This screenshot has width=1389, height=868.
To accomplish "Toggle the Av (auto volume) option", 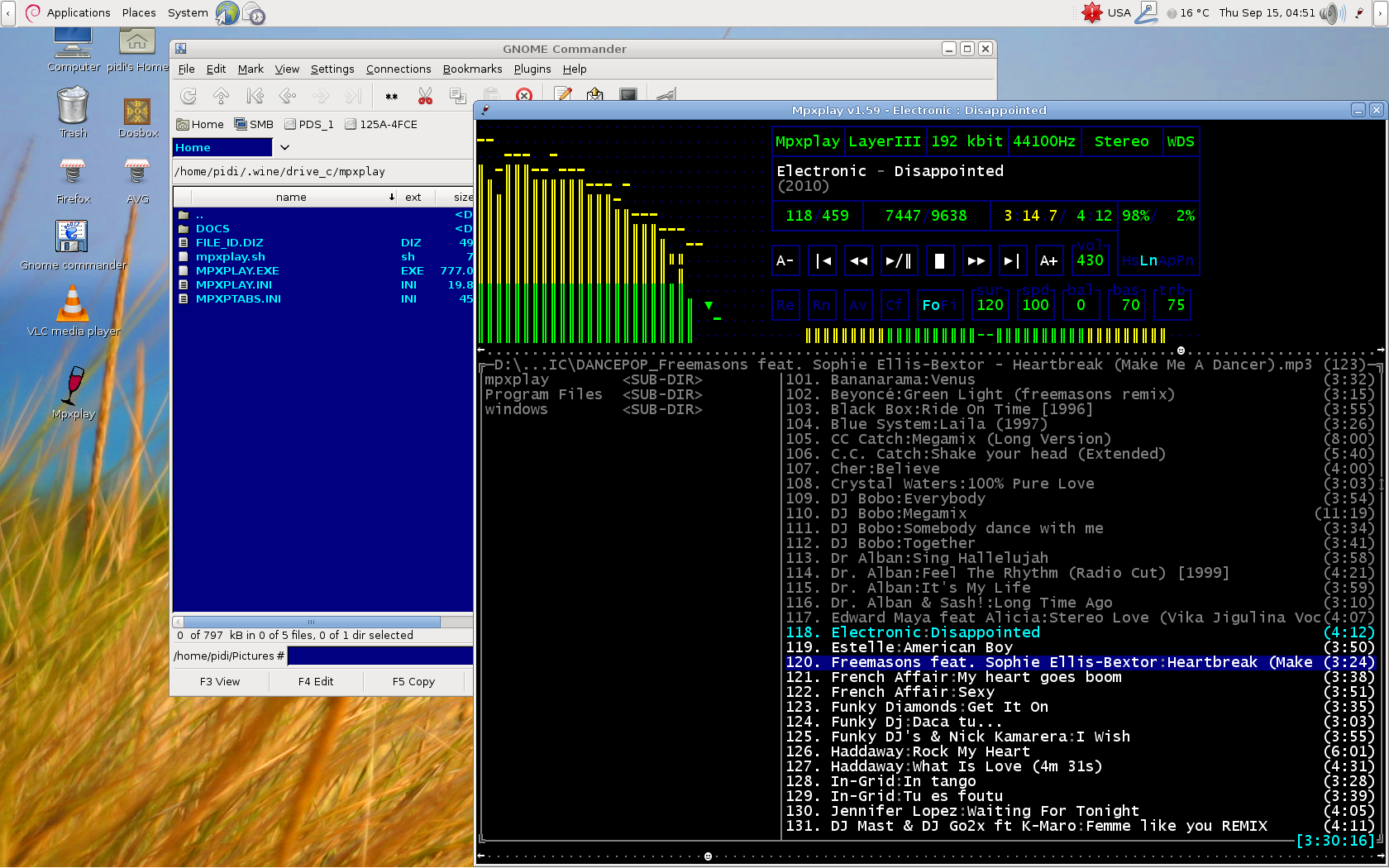I will tap(858, 305).
